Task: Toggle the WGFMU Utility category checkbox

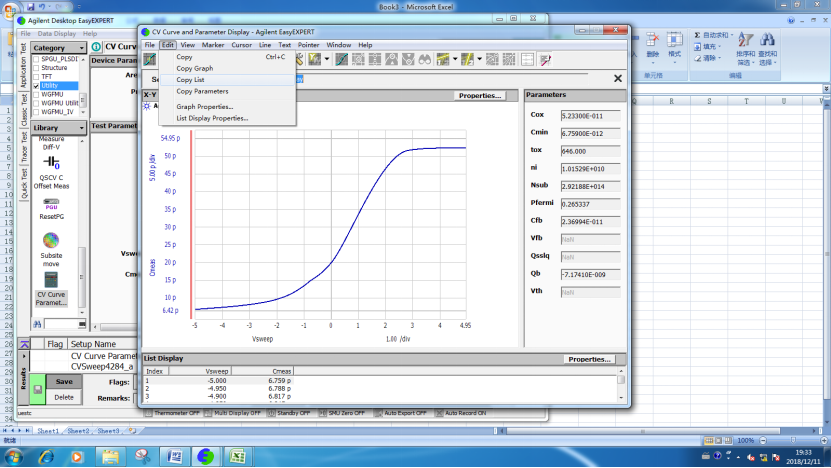Action: 36,103
